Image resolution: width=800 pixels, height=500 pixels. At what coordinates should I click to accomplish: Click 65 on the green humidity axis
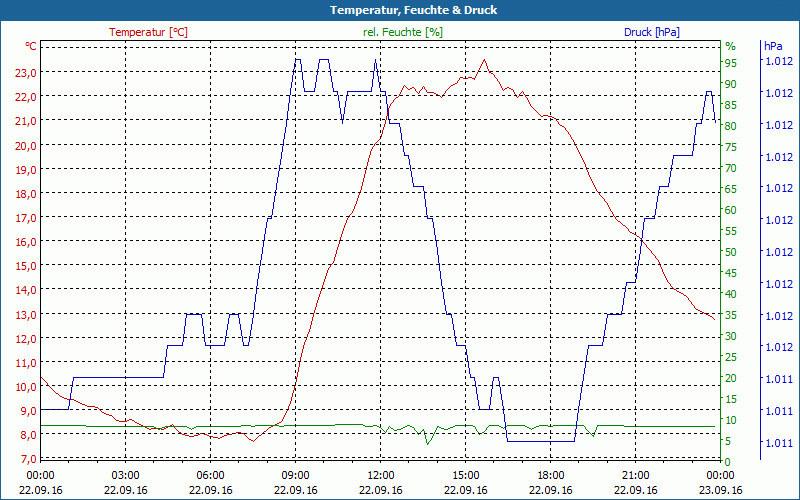pos(731,189)
